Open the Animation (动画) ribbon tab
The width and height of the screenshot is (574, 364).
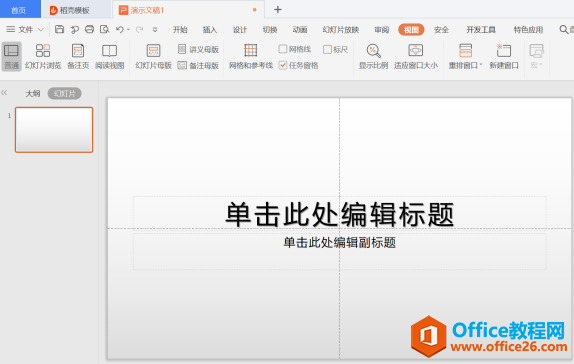(x=300, y=30)
